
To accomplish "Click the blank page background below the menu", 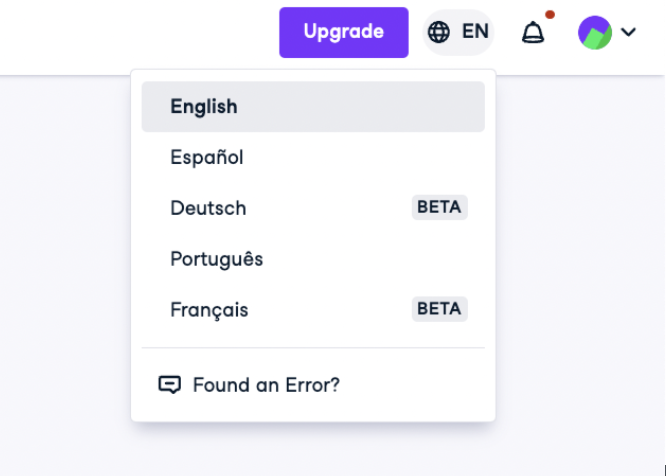I will pyautogui.click(x=313, y=449).
